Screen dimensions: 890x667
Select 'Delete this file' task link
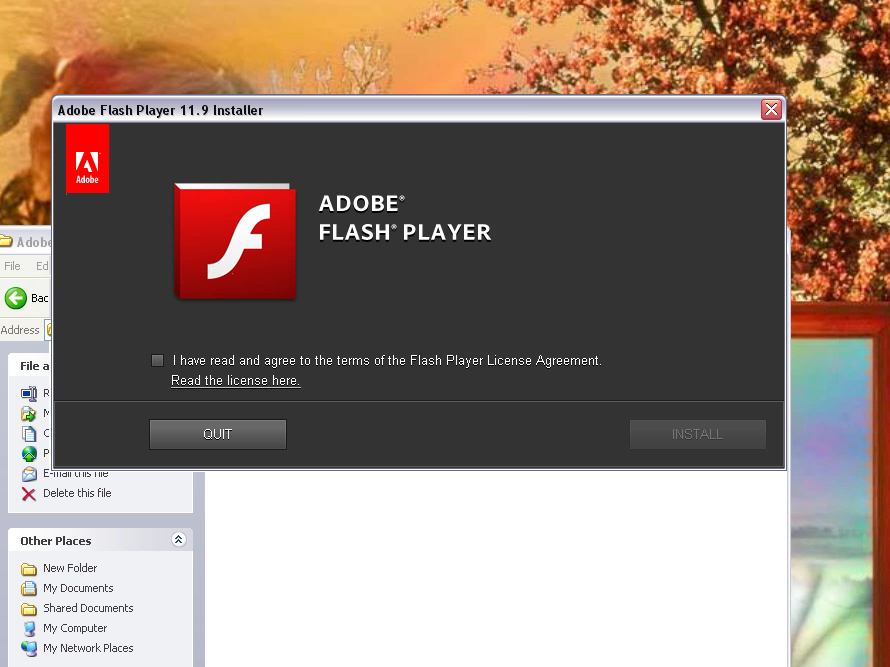pyautogui.click(x=77, y=493)
